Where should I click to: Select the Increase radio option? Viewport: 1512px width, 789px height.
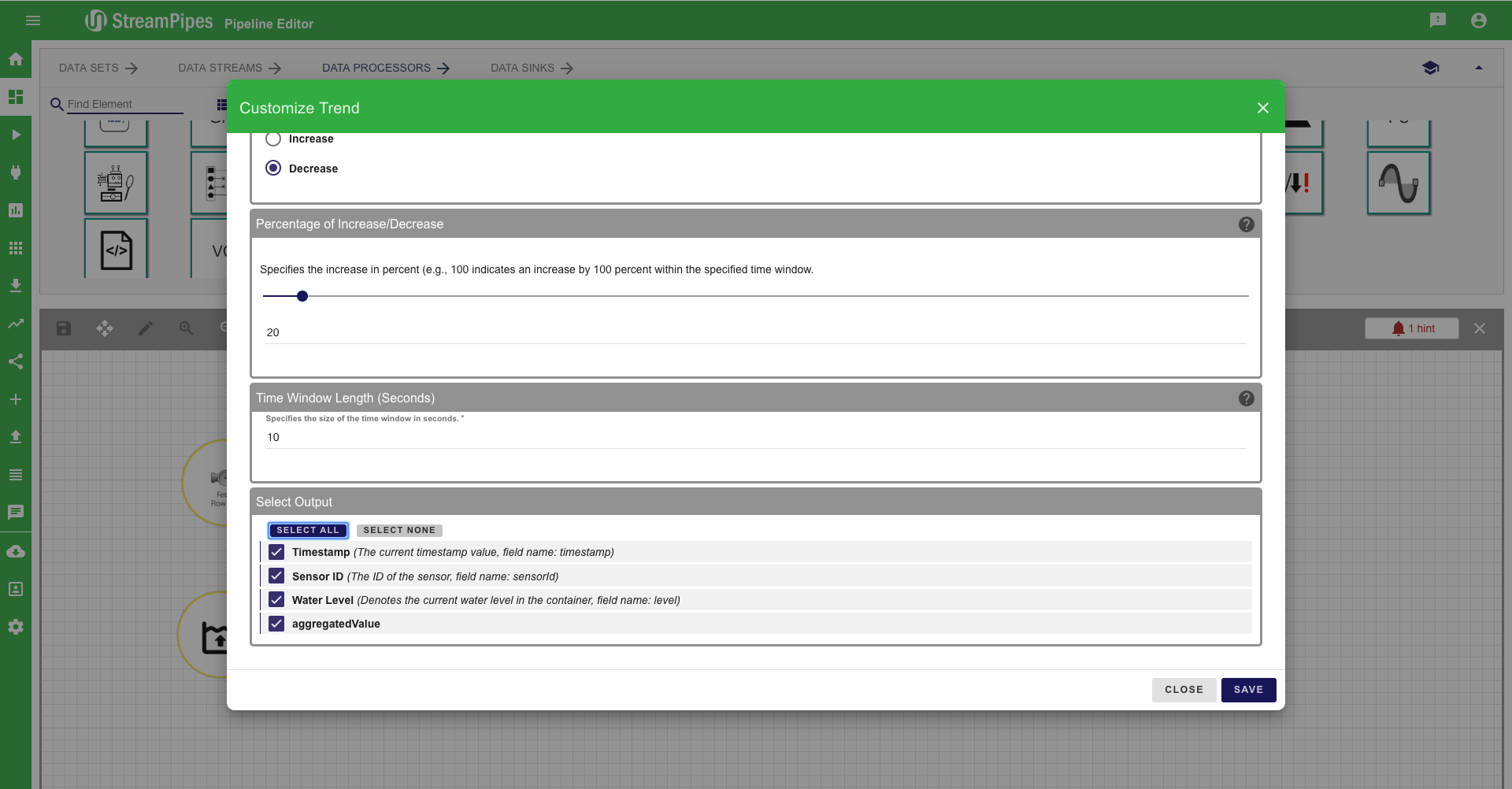(273, 139)
